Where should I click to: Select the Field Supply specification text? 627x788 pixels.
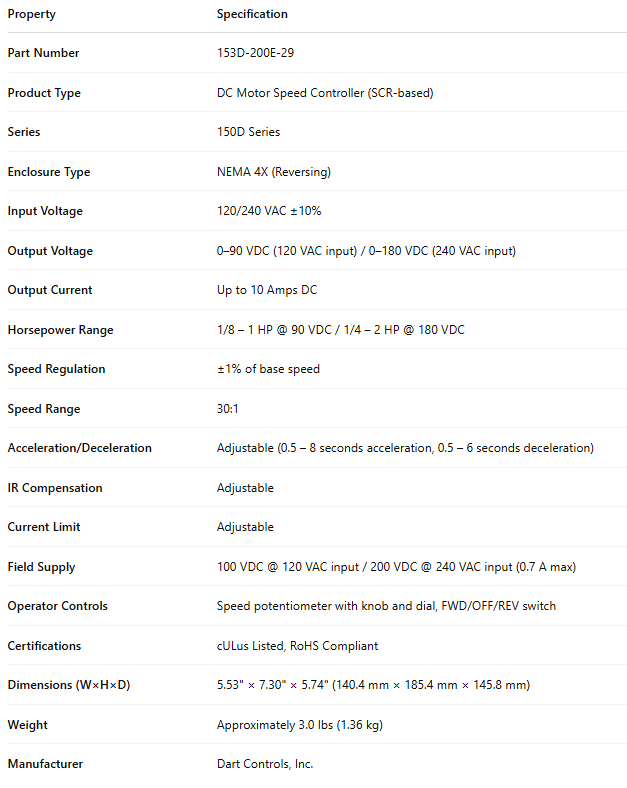[396, 567]
